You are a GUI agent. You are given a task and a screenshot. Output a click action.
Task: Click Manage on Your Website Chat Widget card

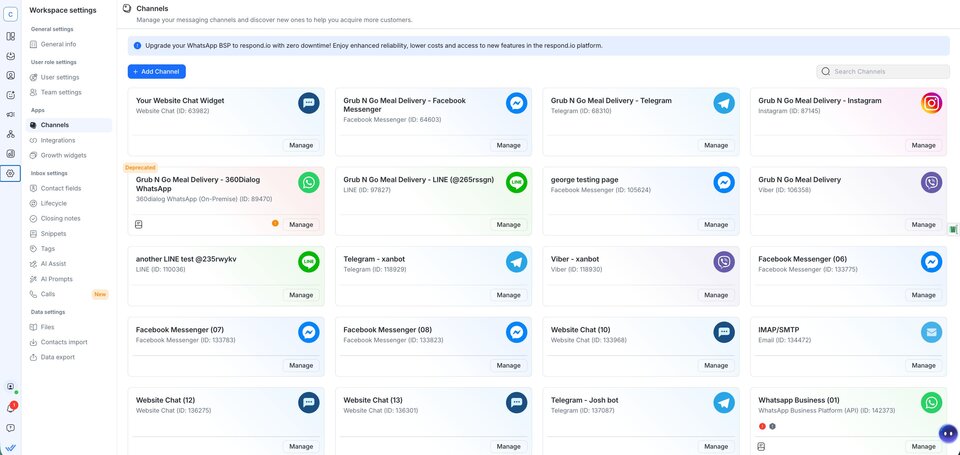[x=301, y=145]
